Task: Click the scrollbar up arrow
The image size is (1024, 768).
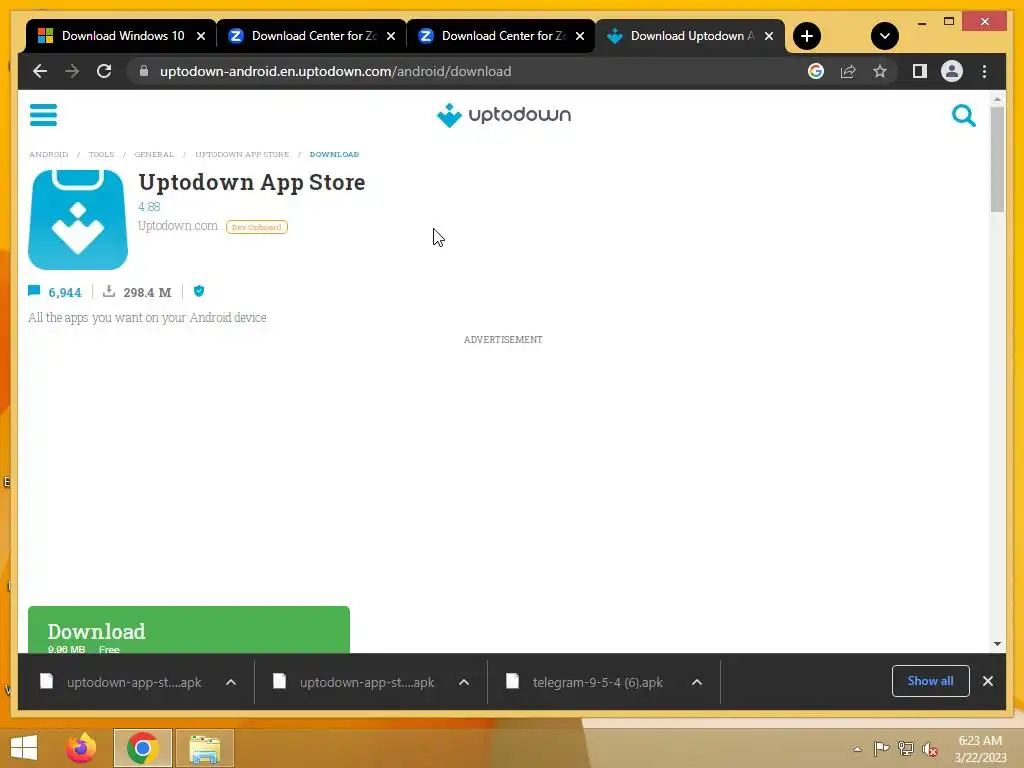Action: (x=997, y=99)
